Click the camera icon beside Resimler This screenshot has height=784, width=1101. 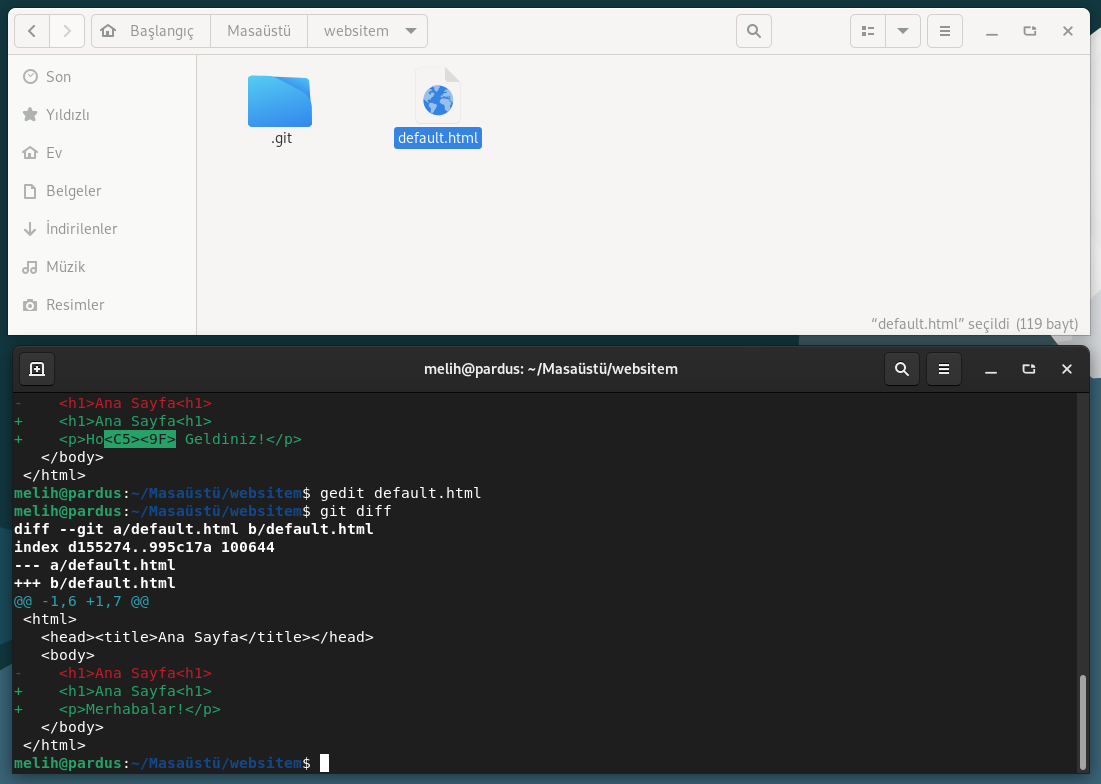pyautogui.click(x=30, y=305)
